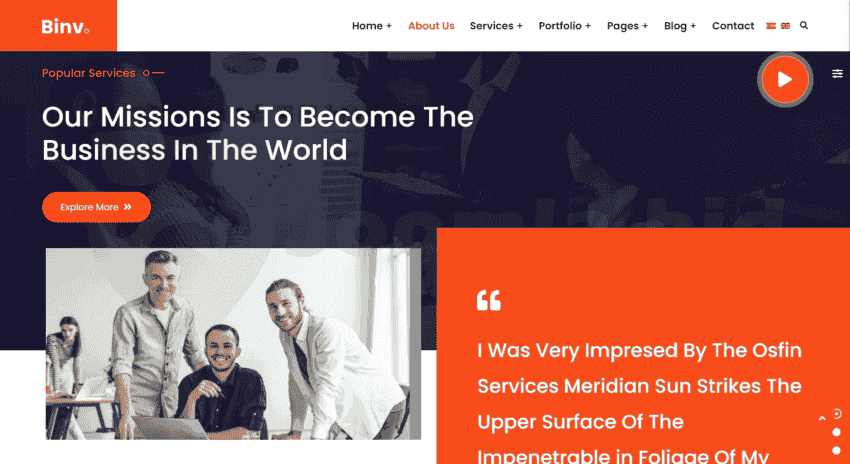Select the second testimonial slider dot

click(836, 433)
